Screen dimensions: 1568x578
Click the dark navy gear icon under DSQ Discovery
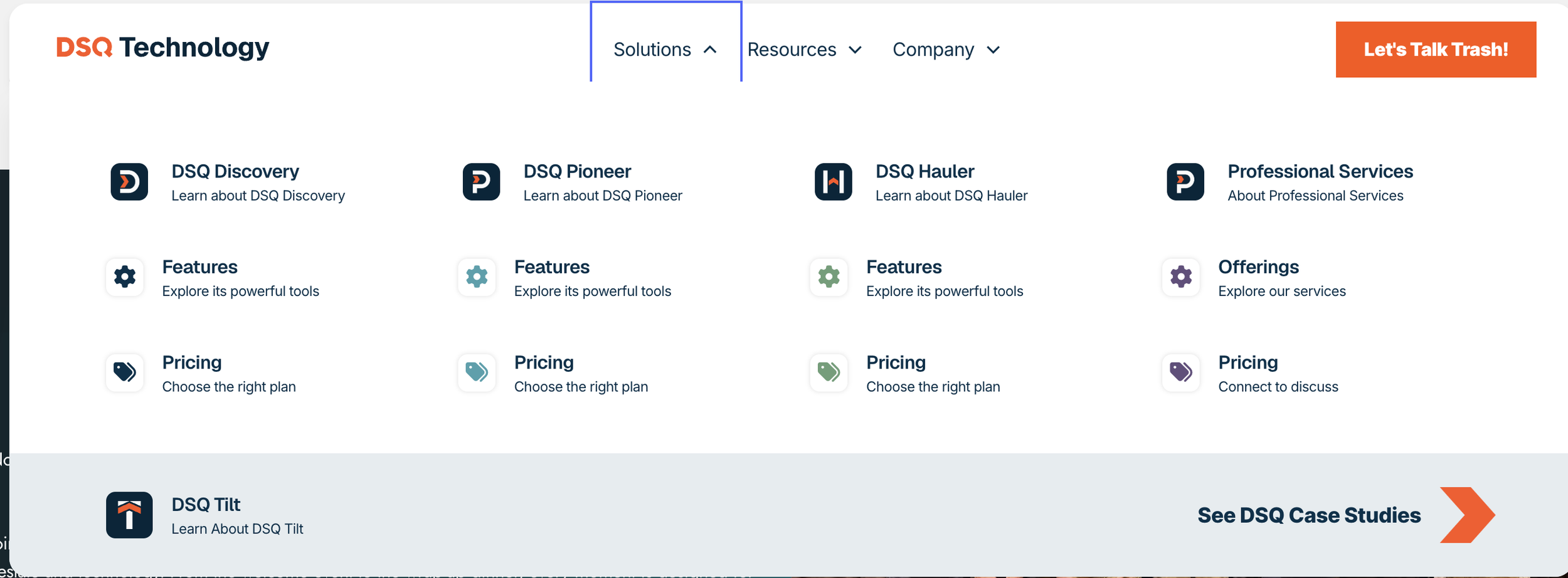click(125, 276)
